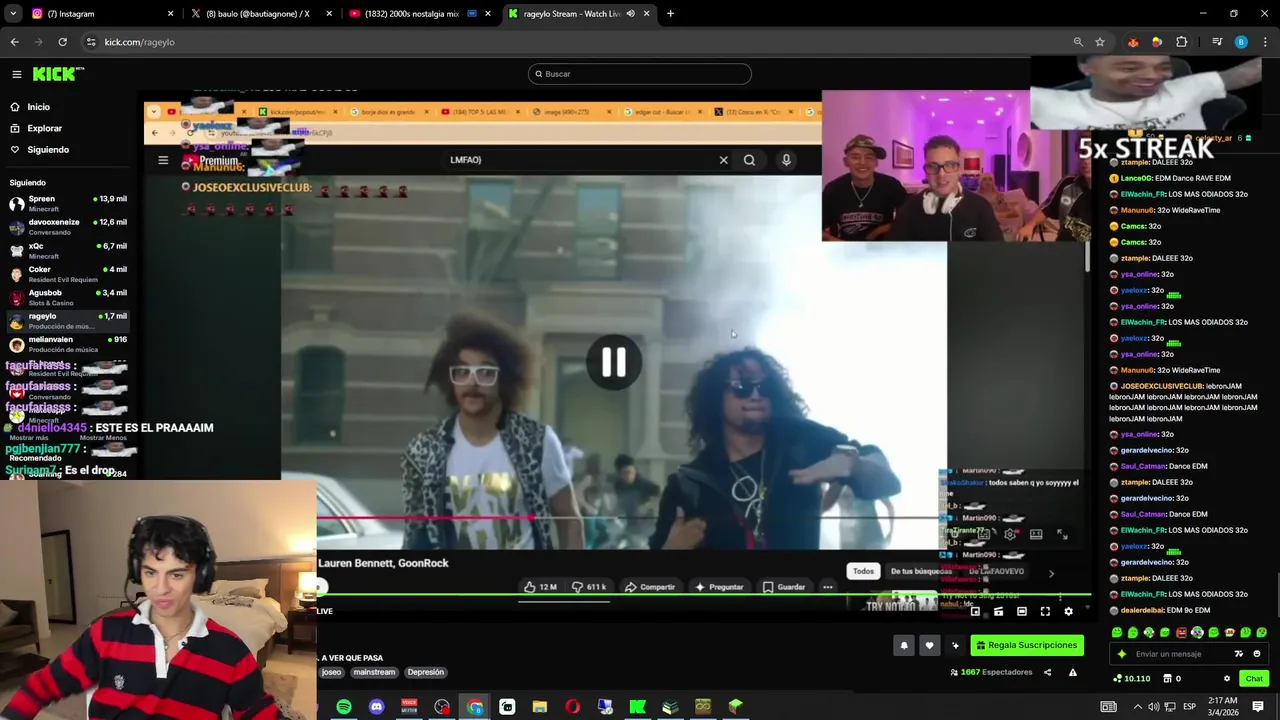Screen dimensions: 1280x720
Task: Bookmark this page with the star
Action: point(1100,42)
